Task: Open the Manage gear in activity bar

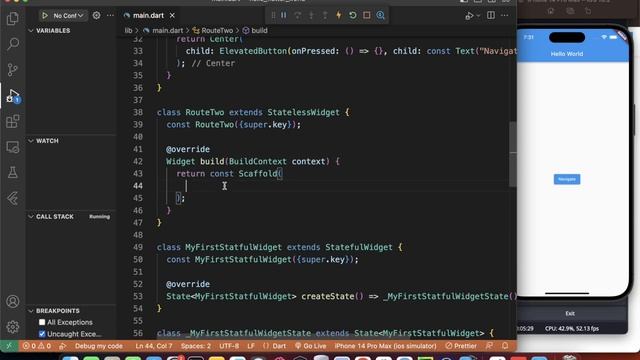Action: pos(13,327)
